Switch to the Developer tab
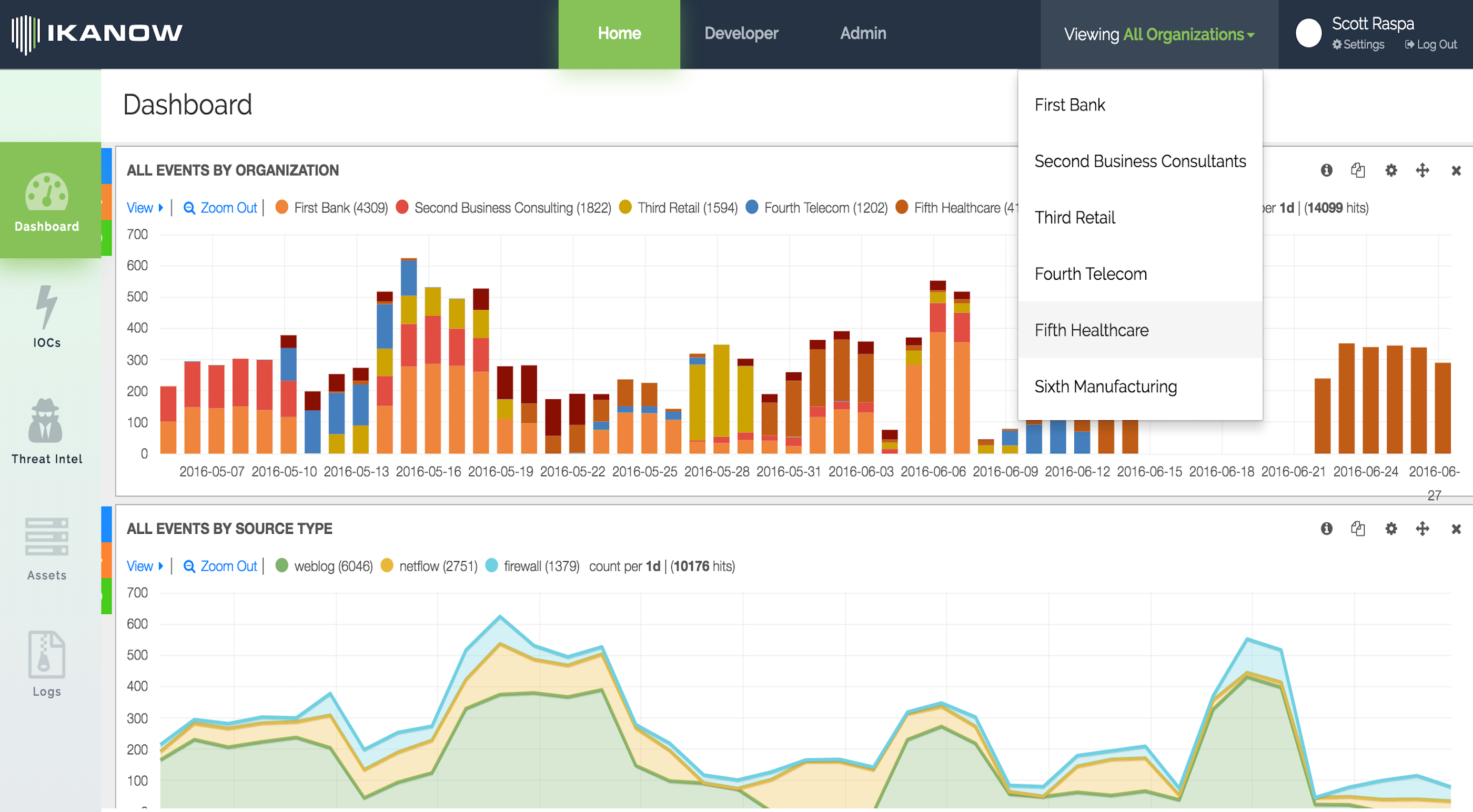The width and height of the screenshot is (1473, 812). [741, 34]
